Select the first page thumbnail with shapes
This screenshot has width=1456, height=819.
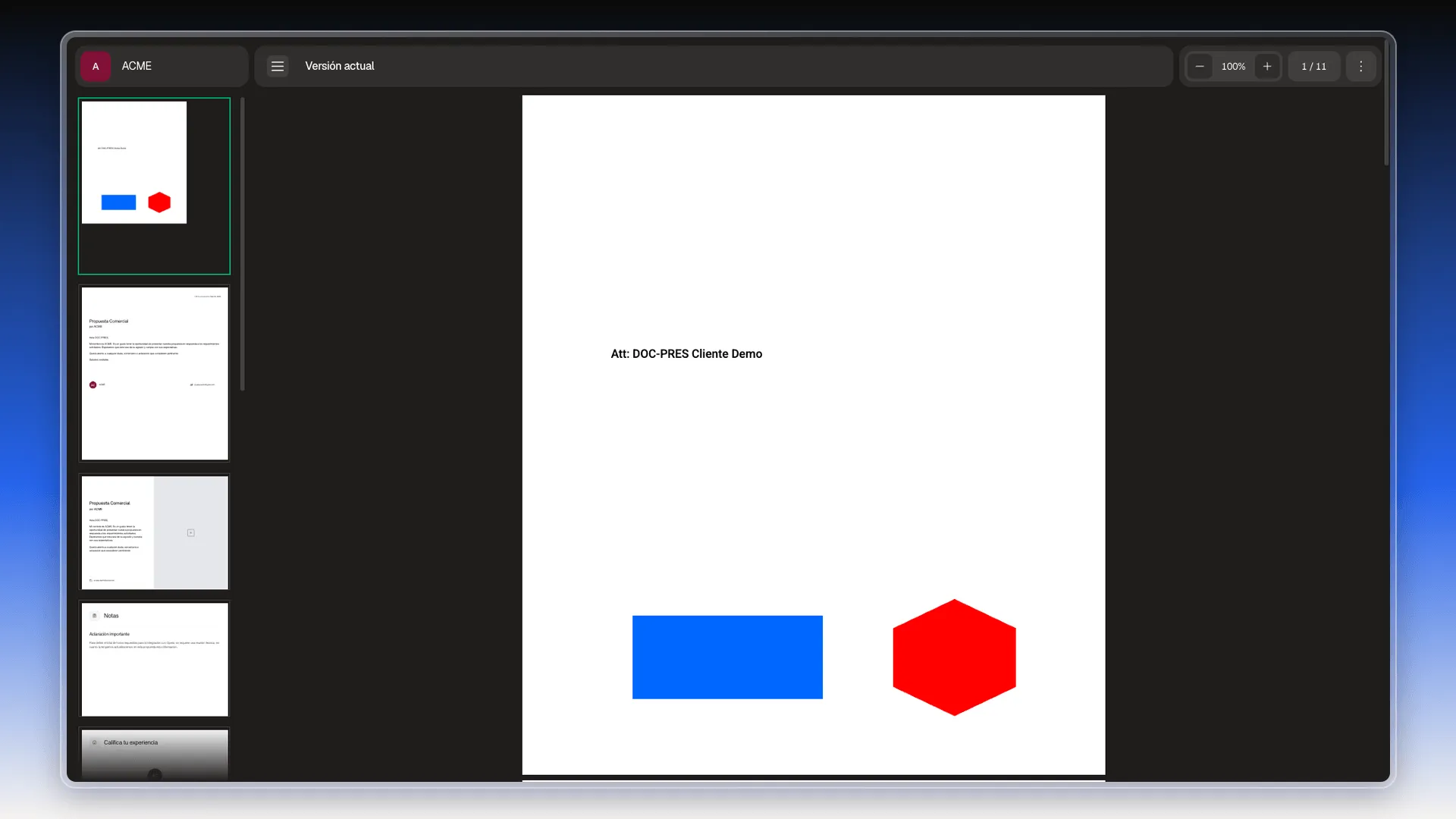tap(154, 186)
